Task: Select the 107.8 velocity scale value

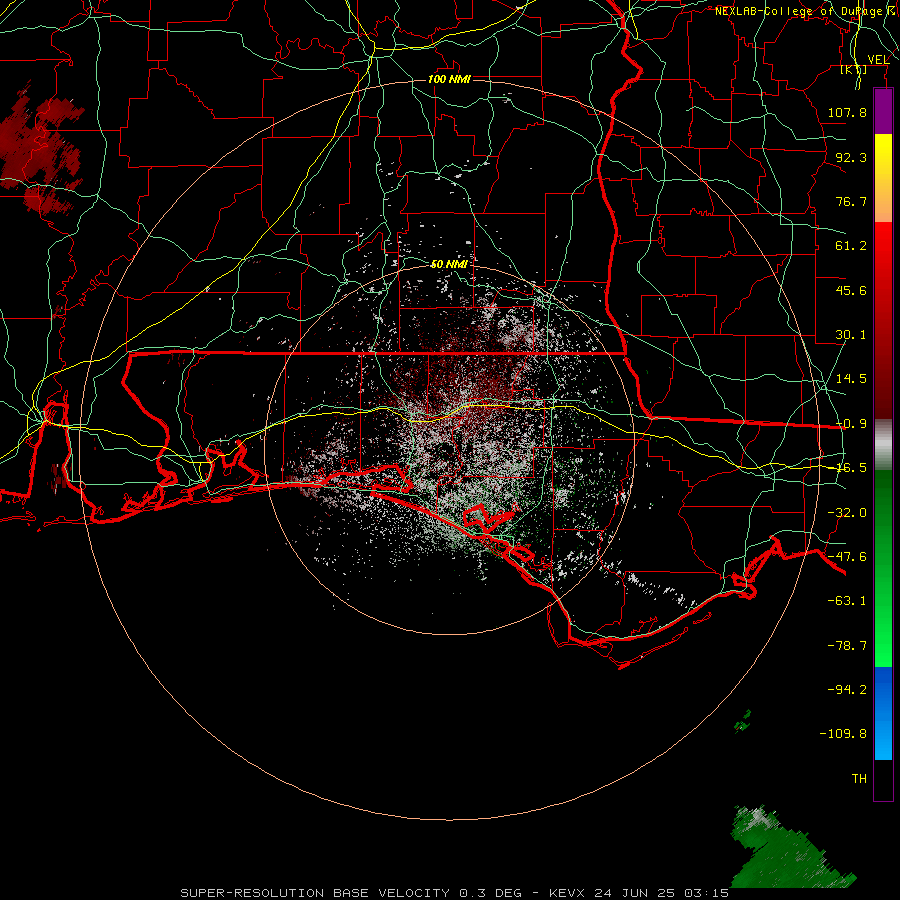Action: [x=847, y=112]
